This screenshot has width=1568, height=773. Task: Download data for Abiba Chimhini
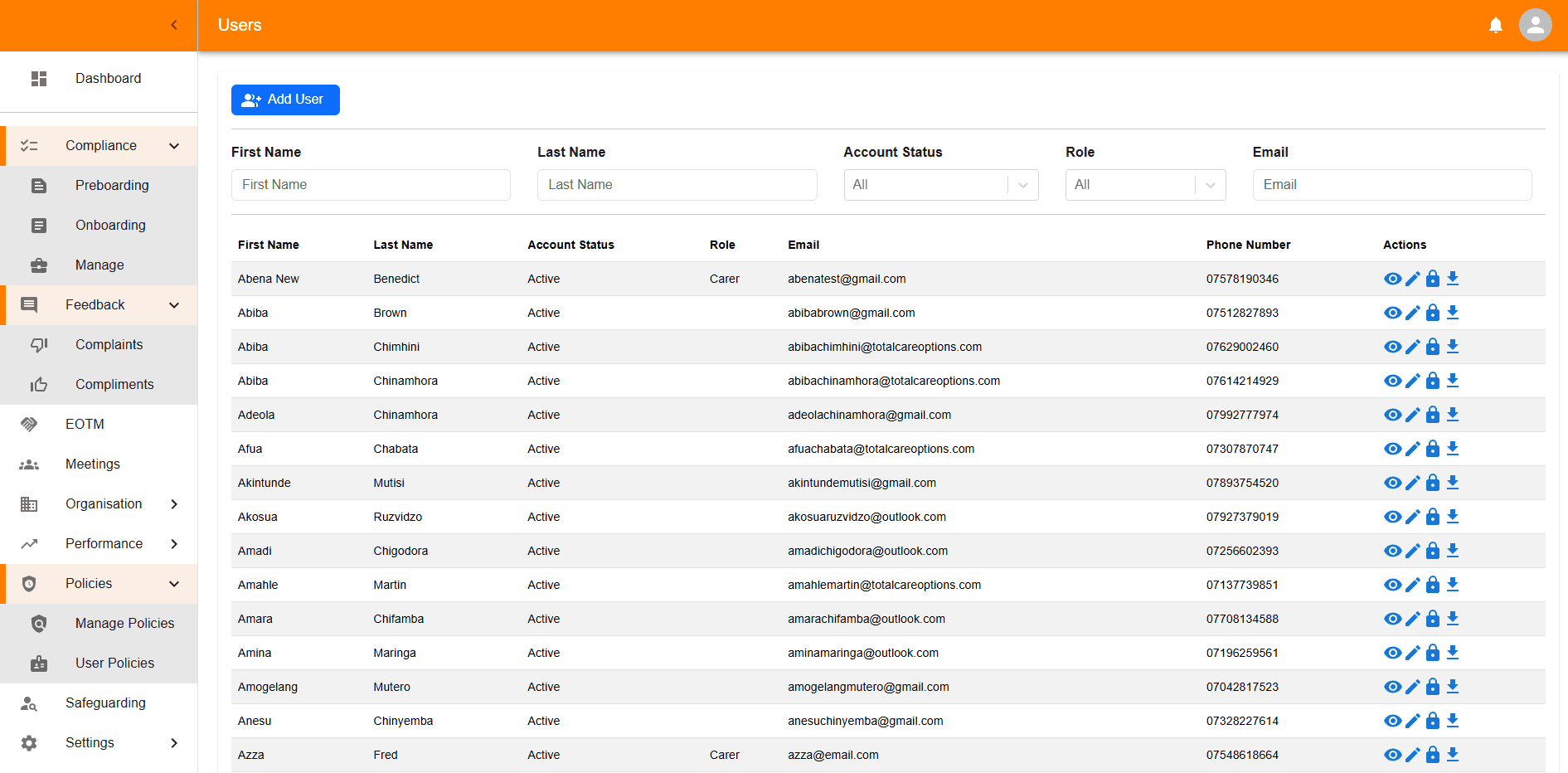(1453, 347)
